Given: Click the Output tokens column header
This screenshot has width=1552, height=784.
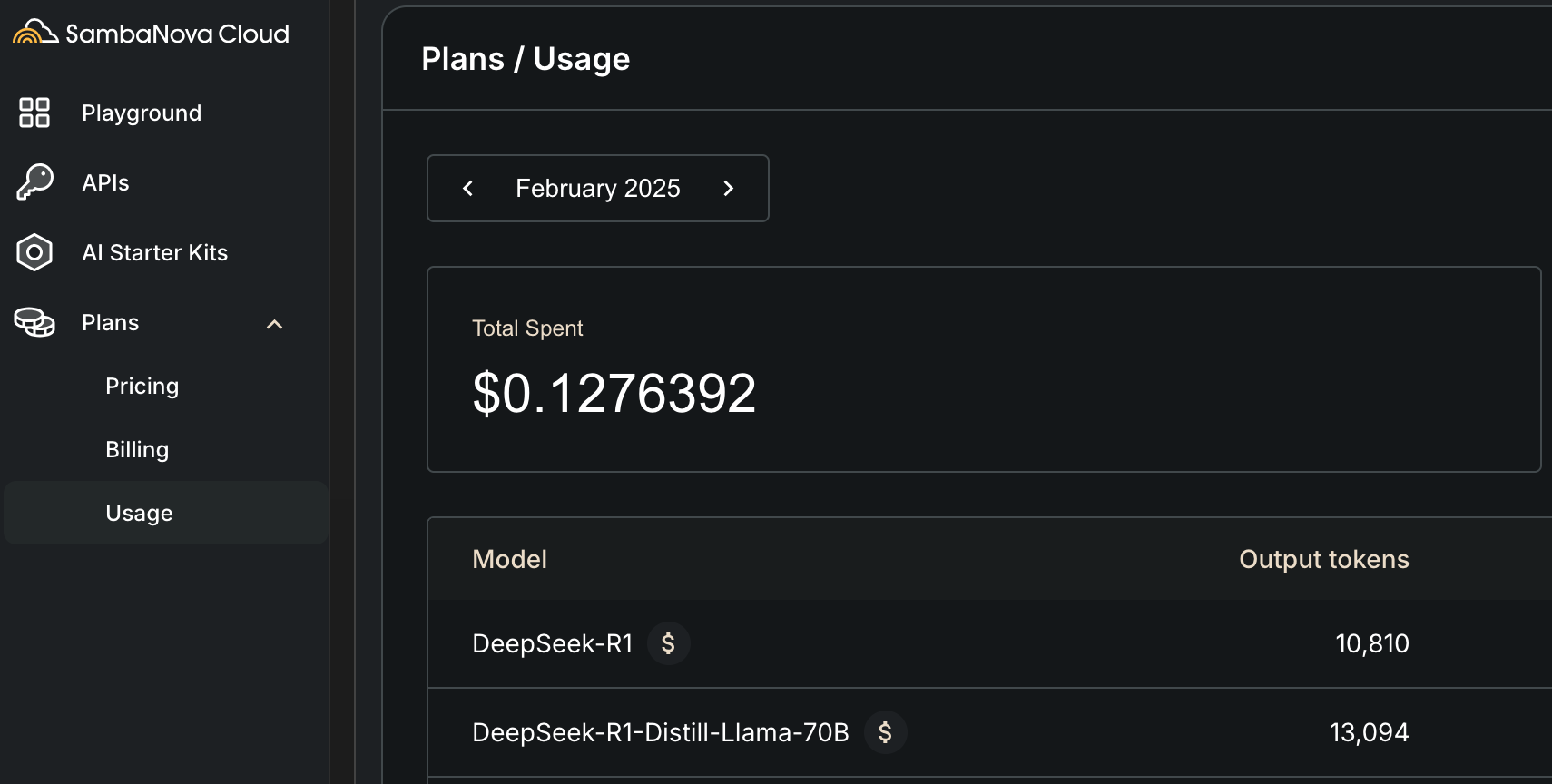Looking at the screenshot, I should (1324, 559).
